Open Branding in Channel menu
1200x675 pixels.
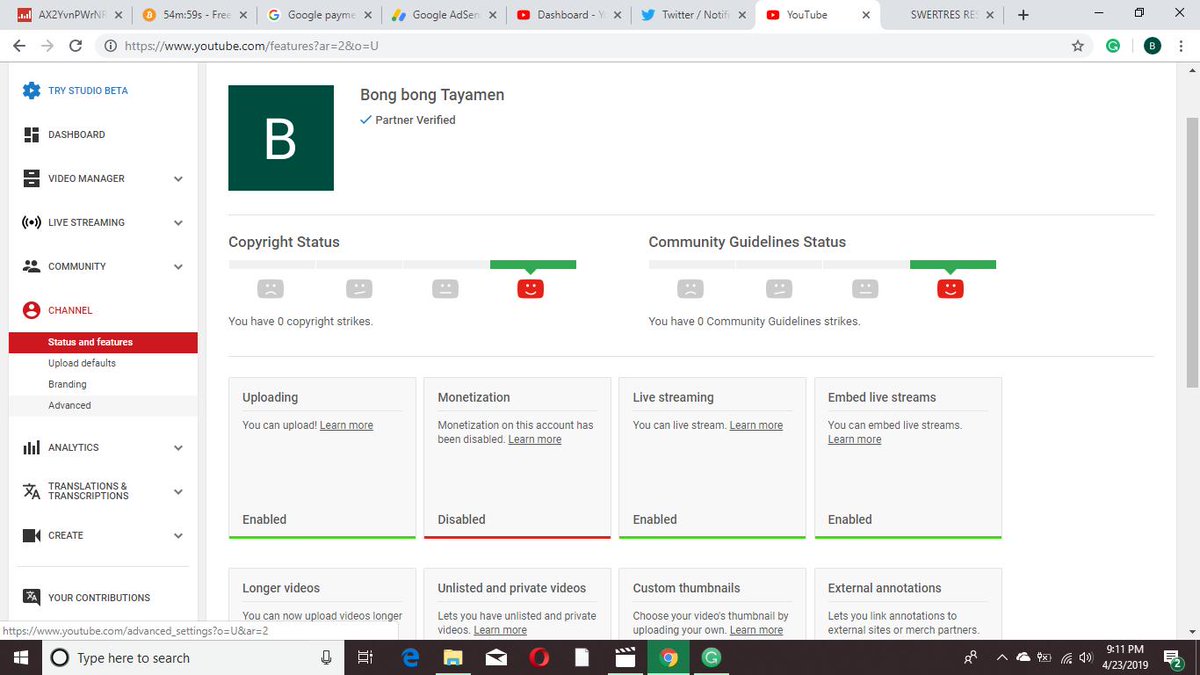[67, 384]
